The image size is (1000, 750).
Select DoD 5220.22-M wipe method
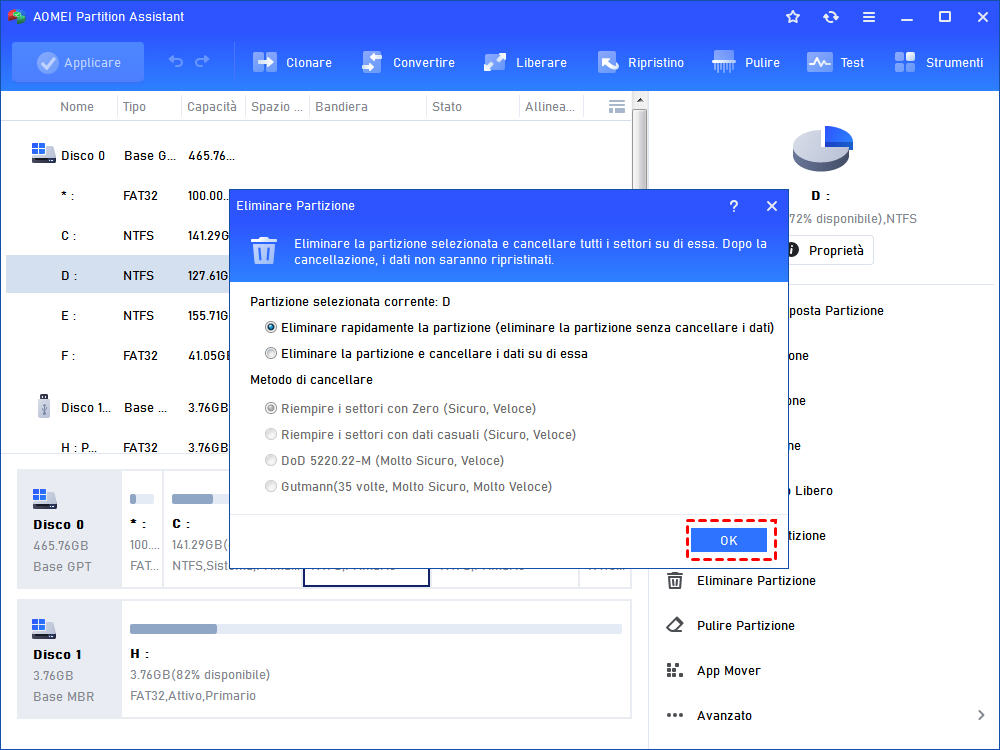pyautogui.click(x=384, y=461)
